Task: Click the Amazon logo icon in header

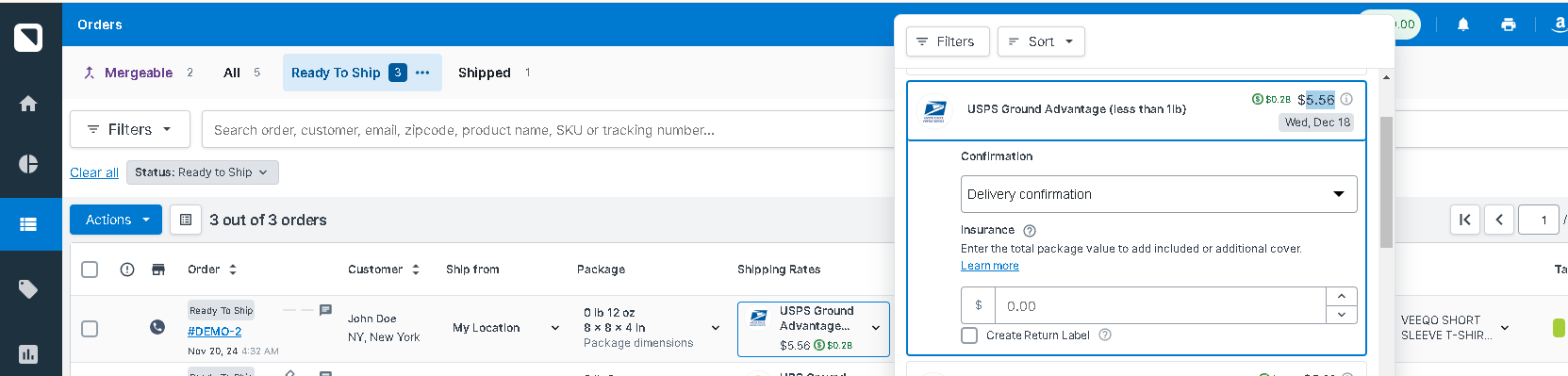Action: click(x=1560, y=25)
